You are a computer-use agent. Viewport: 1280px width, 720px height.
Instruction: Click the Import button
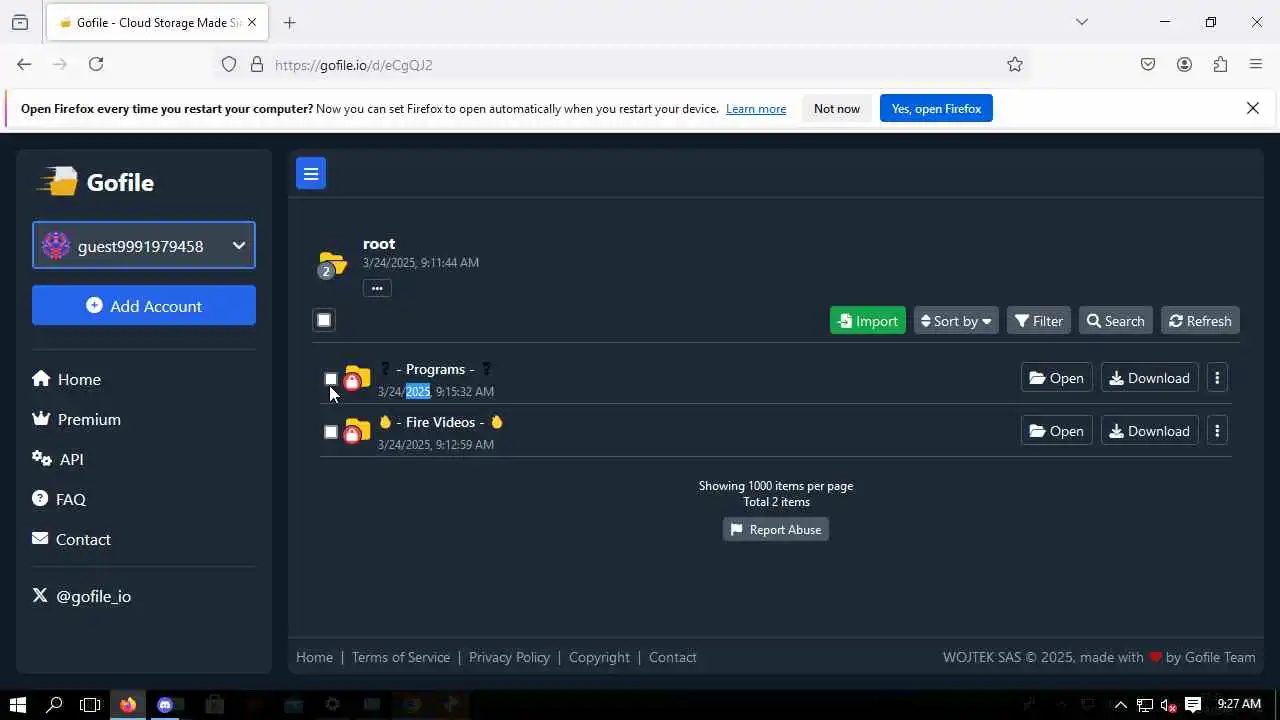[x=868, y=320]
